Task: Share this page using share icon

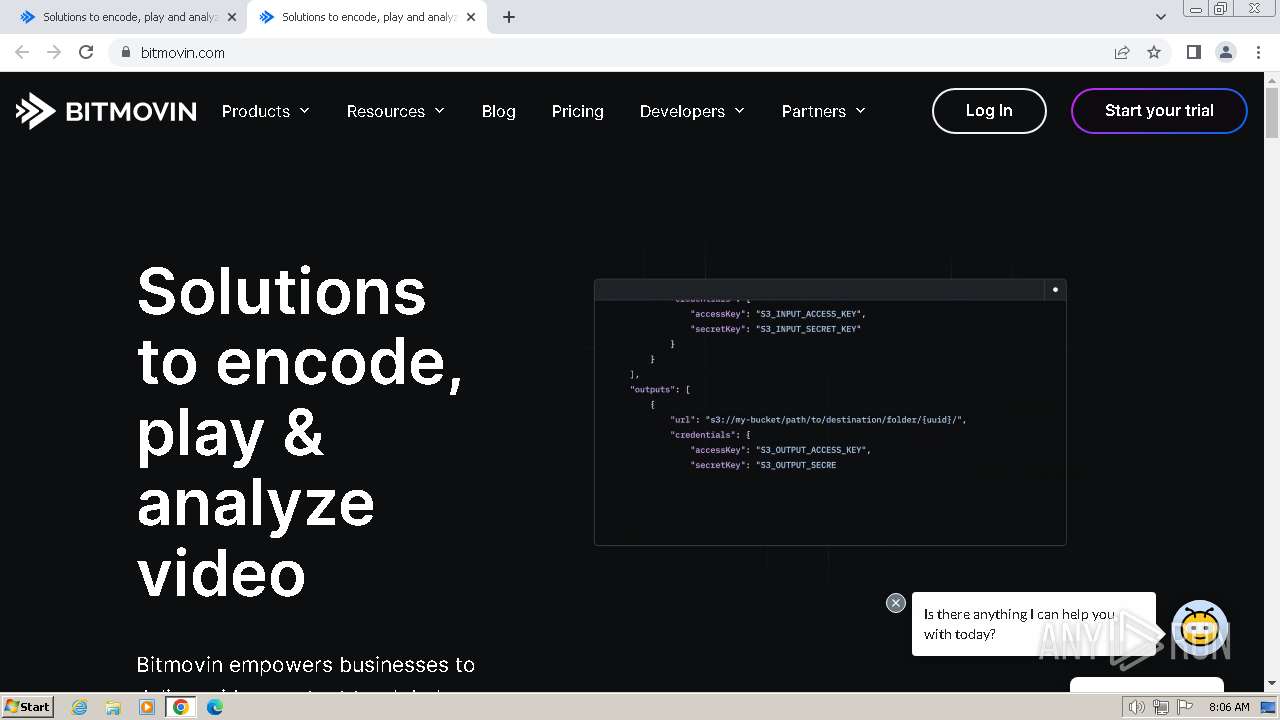Action: point(1122,52)
